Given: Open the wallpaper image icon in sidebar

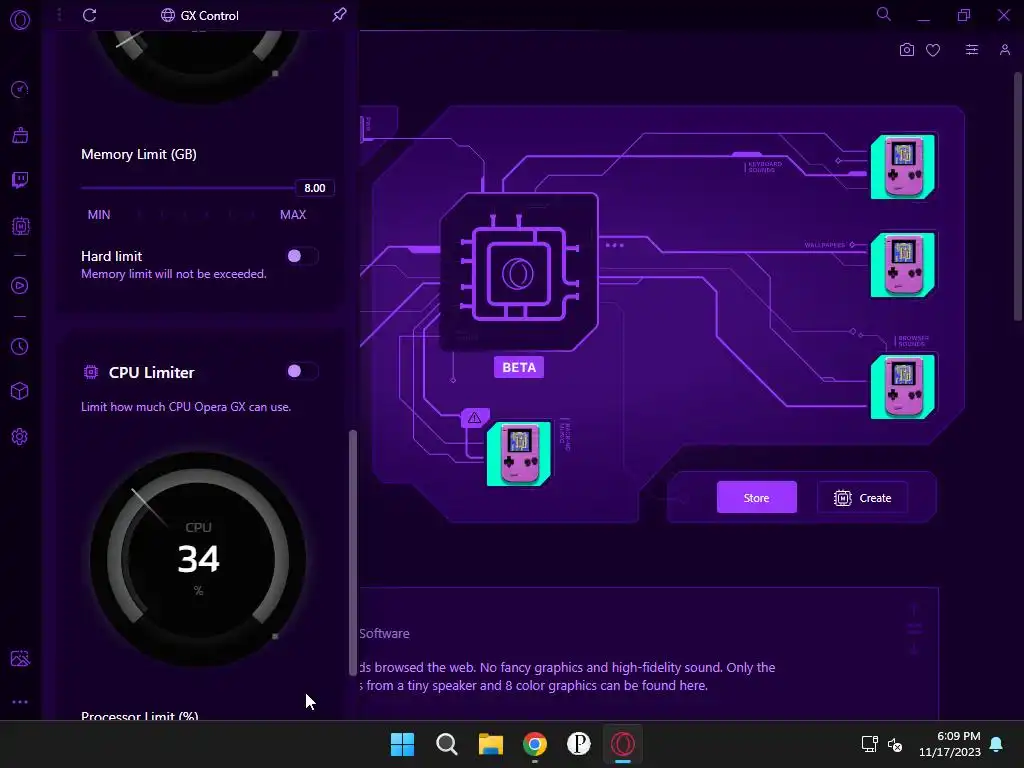Looking at the screenshot, I should coord(20,658).
